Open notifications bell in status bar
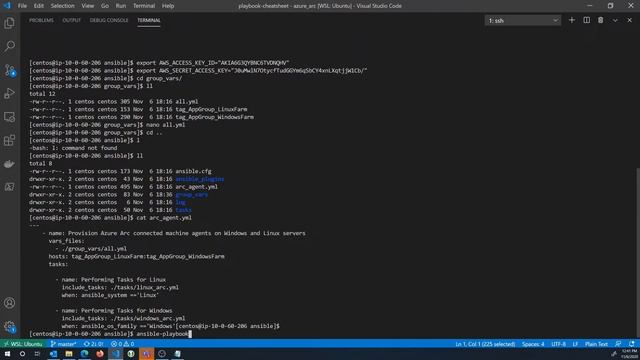The width and height of the screenshot is (640, 360). click(631, 344)
